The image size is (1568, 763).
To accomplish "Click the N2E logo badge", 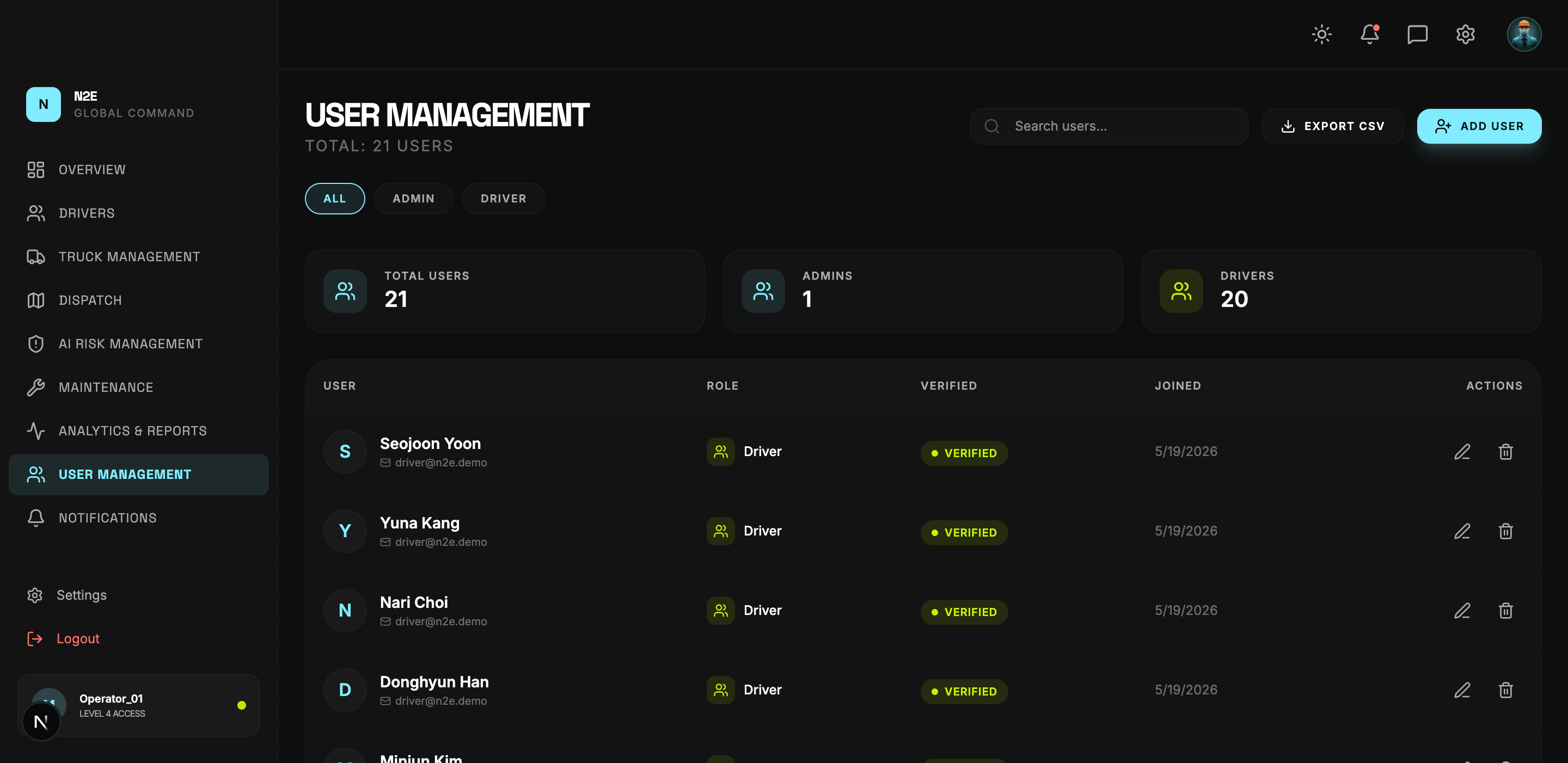I will pos(43,104).
